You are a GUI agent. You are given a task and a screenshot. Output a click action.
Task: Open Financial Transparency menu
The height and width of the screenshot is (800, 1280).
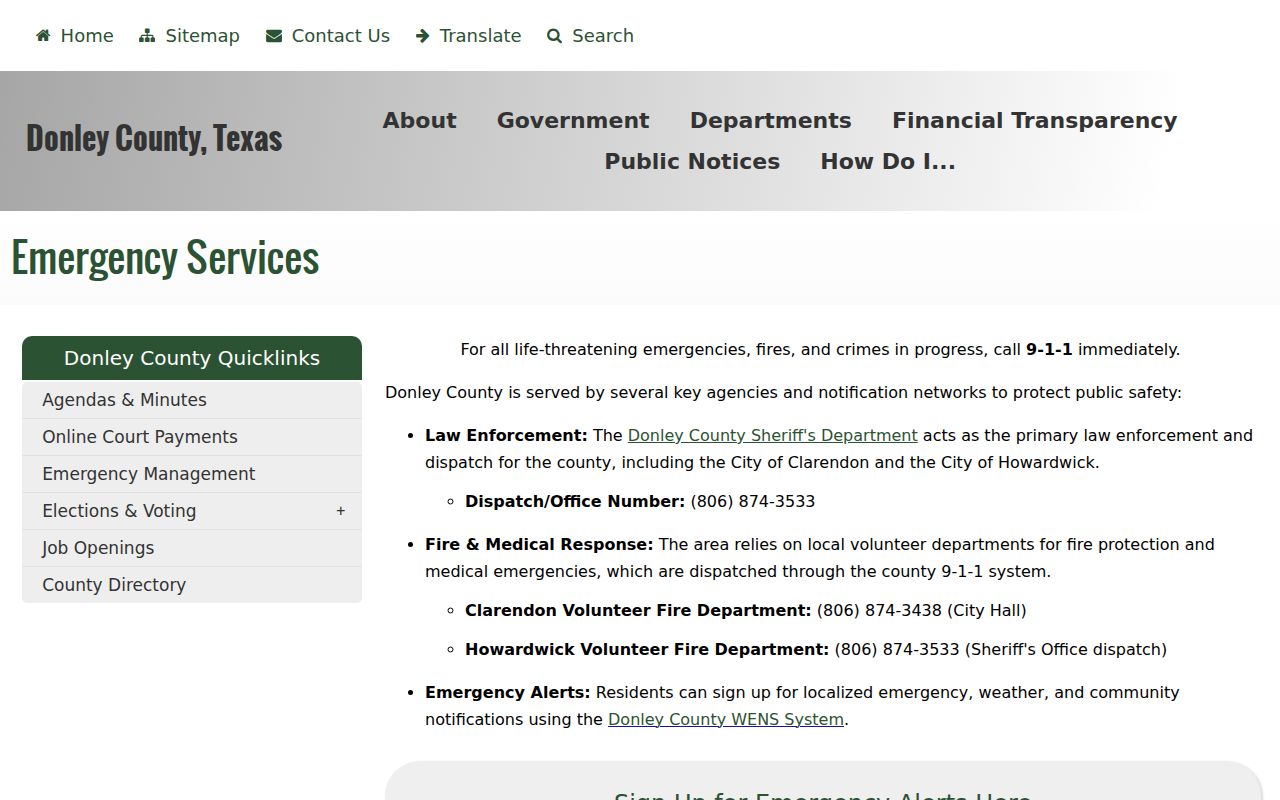point(1034,120)
